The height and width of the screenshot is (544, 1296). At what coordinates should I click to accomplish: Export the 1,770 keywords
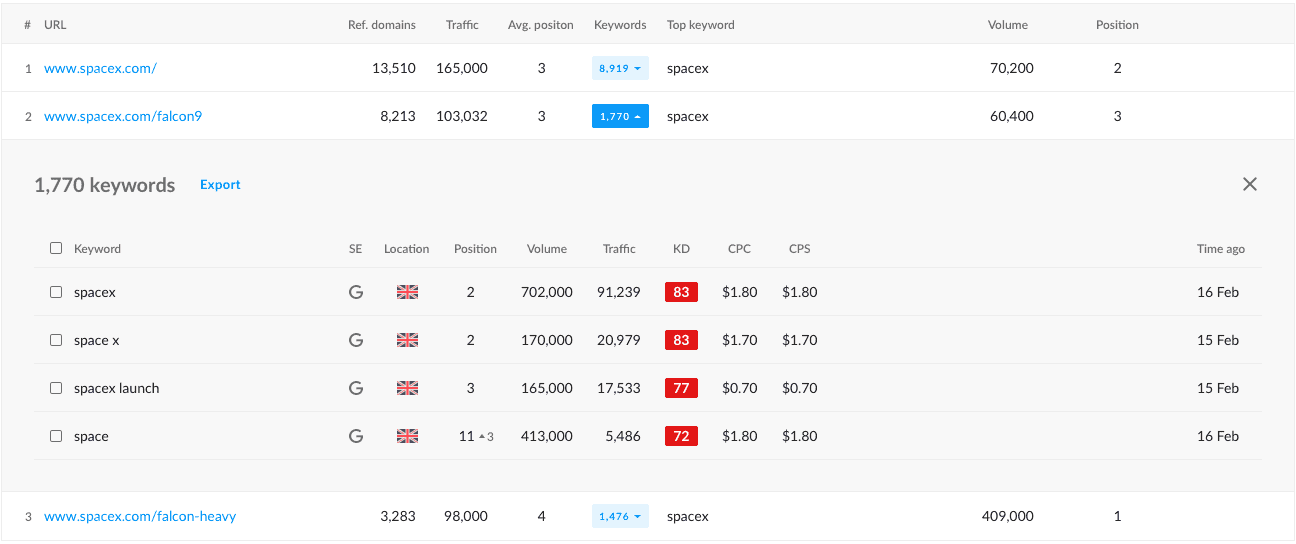point(220,185)
